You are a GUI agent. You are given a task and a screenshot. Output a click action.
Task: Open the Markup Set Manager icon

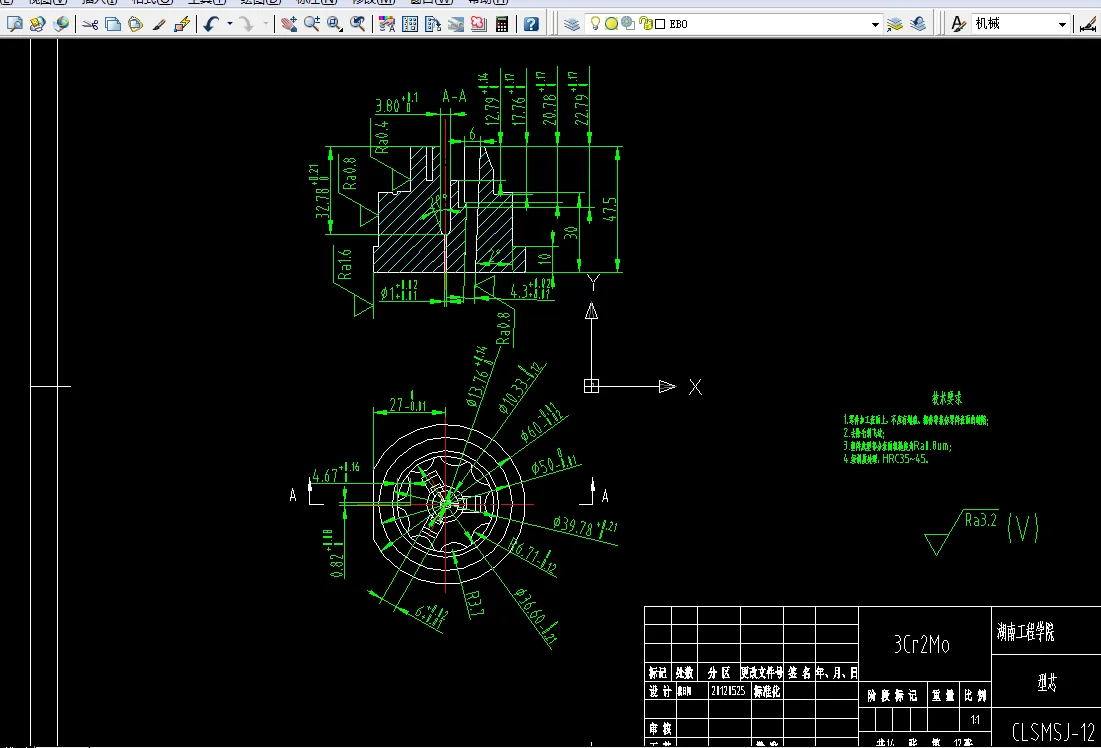coord(479,25)
